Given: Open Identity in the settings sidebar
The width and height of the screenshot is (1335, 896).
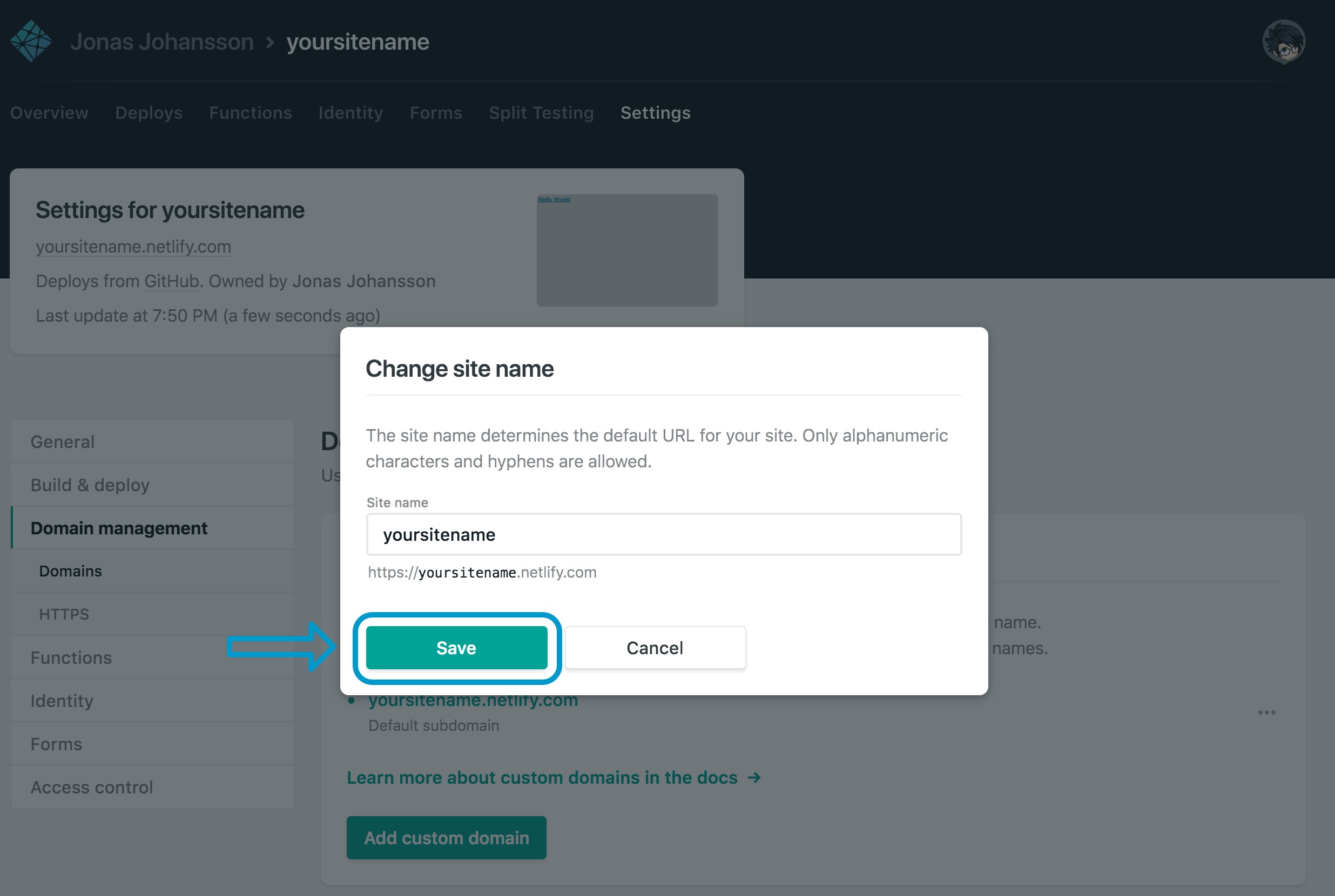Looking at the screenshot, I should coord(153,701).
